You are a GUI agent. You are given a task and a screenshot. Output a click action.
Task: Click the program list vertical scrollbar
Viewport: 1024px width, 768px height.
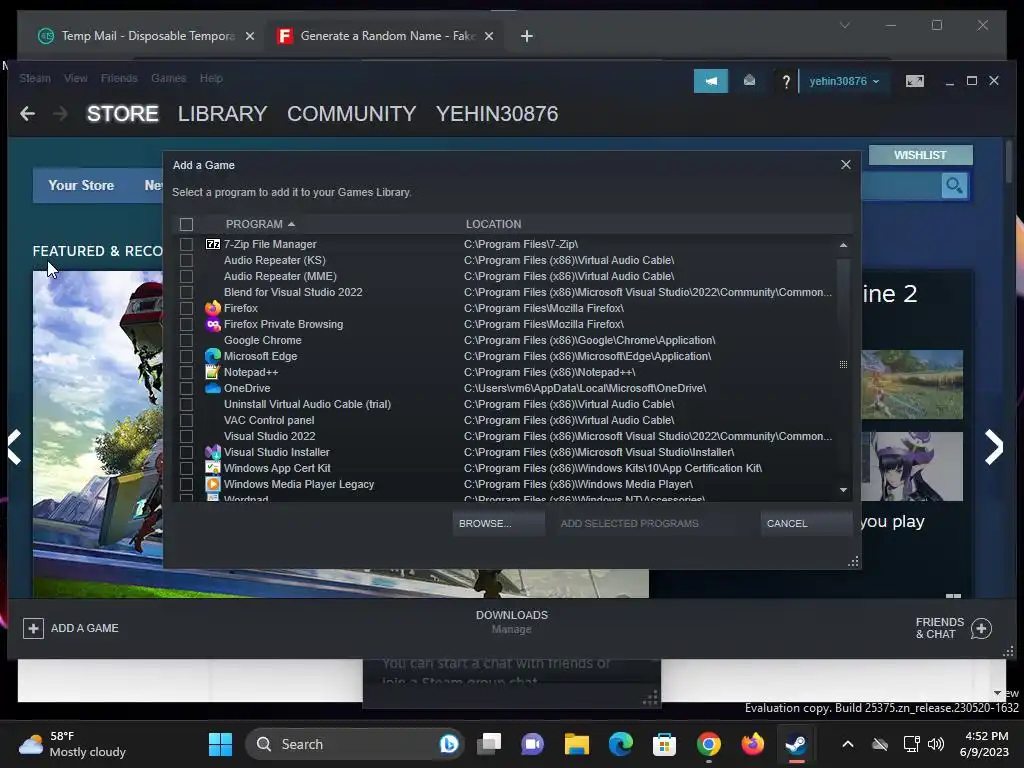(843, 366)
